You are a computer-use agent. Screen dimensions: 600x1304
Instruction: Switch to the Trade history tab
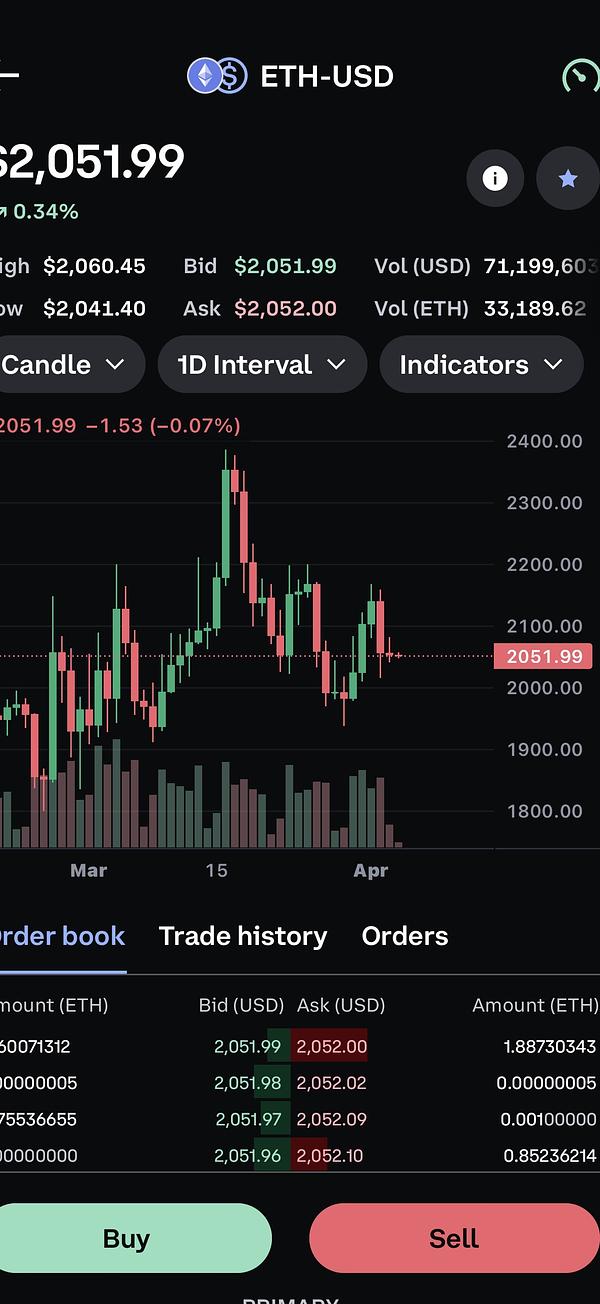tap(243, 936)
